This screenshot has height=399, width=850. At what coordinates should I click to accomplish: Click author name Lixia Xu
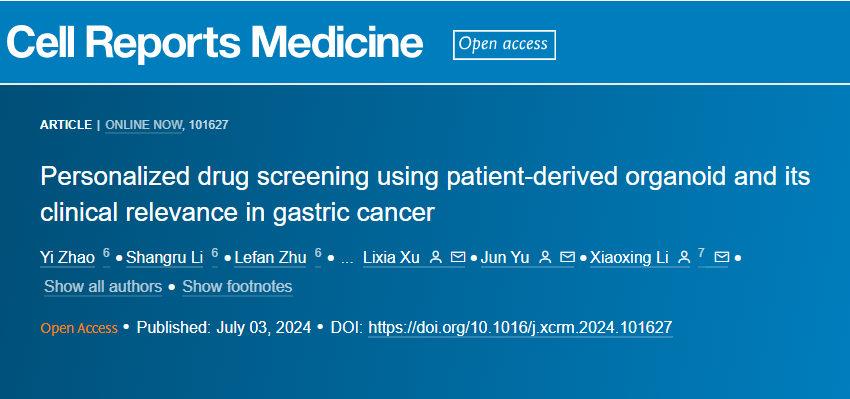[391, 258]
